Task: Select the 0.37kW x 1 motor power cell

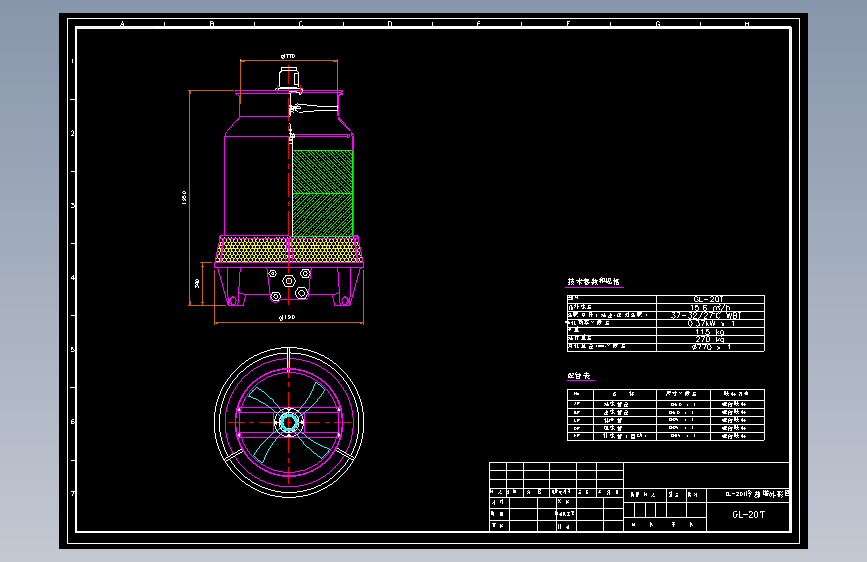Action: (709, 323)
